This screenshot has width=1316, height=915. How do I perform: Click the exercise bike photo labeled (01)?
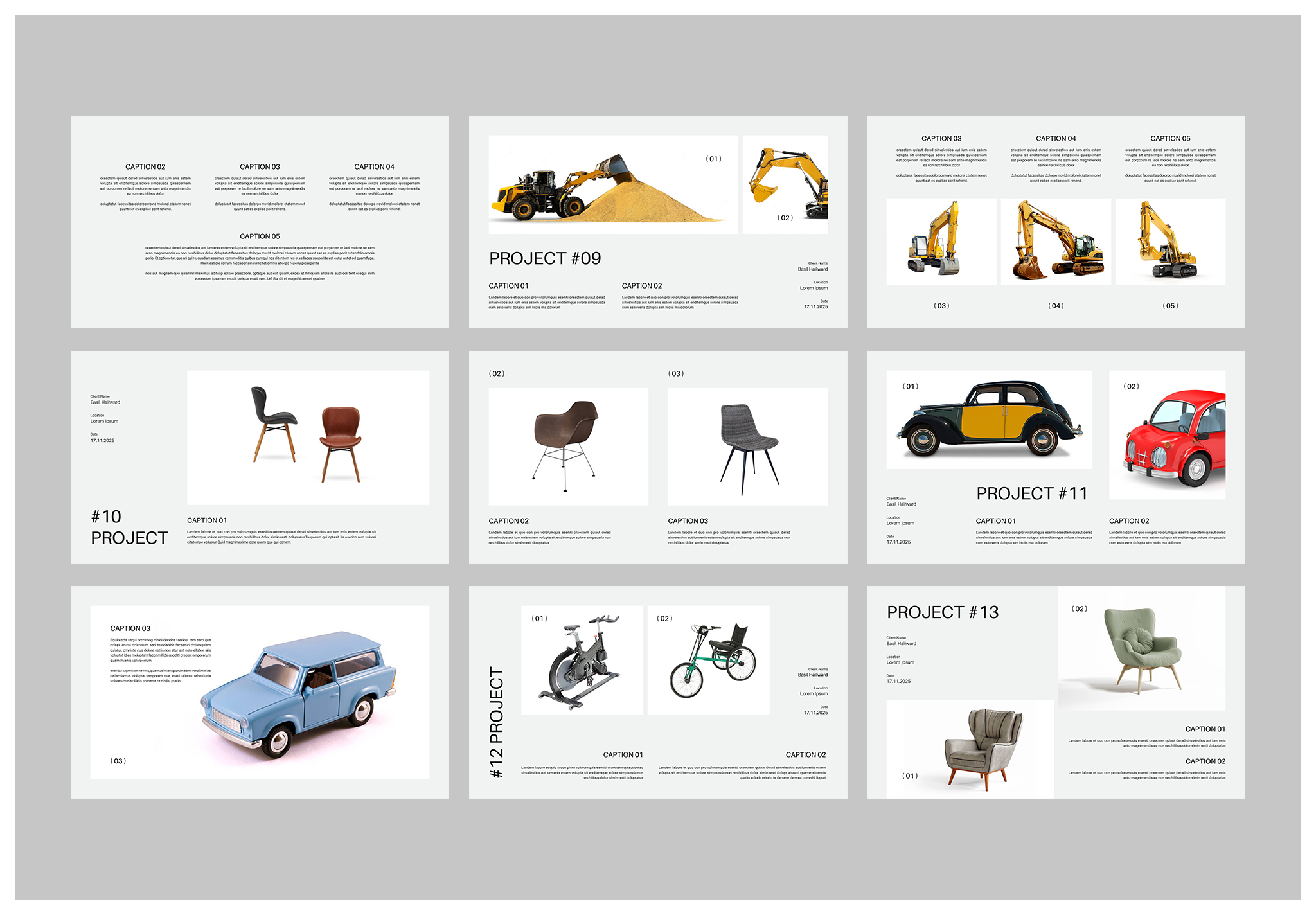[582, 659]
